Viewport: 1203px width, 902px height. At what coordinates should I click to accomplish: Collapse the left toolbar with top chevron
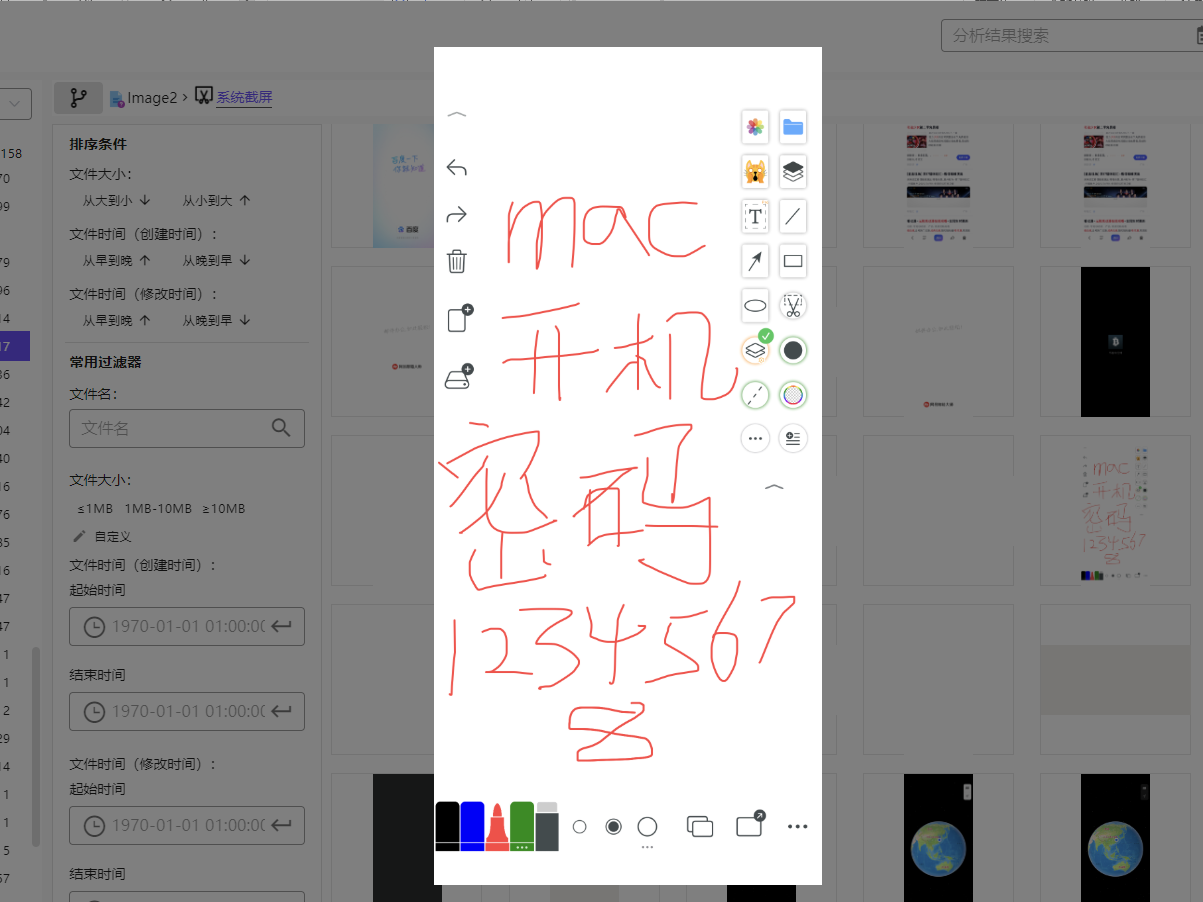coord(457,115)
